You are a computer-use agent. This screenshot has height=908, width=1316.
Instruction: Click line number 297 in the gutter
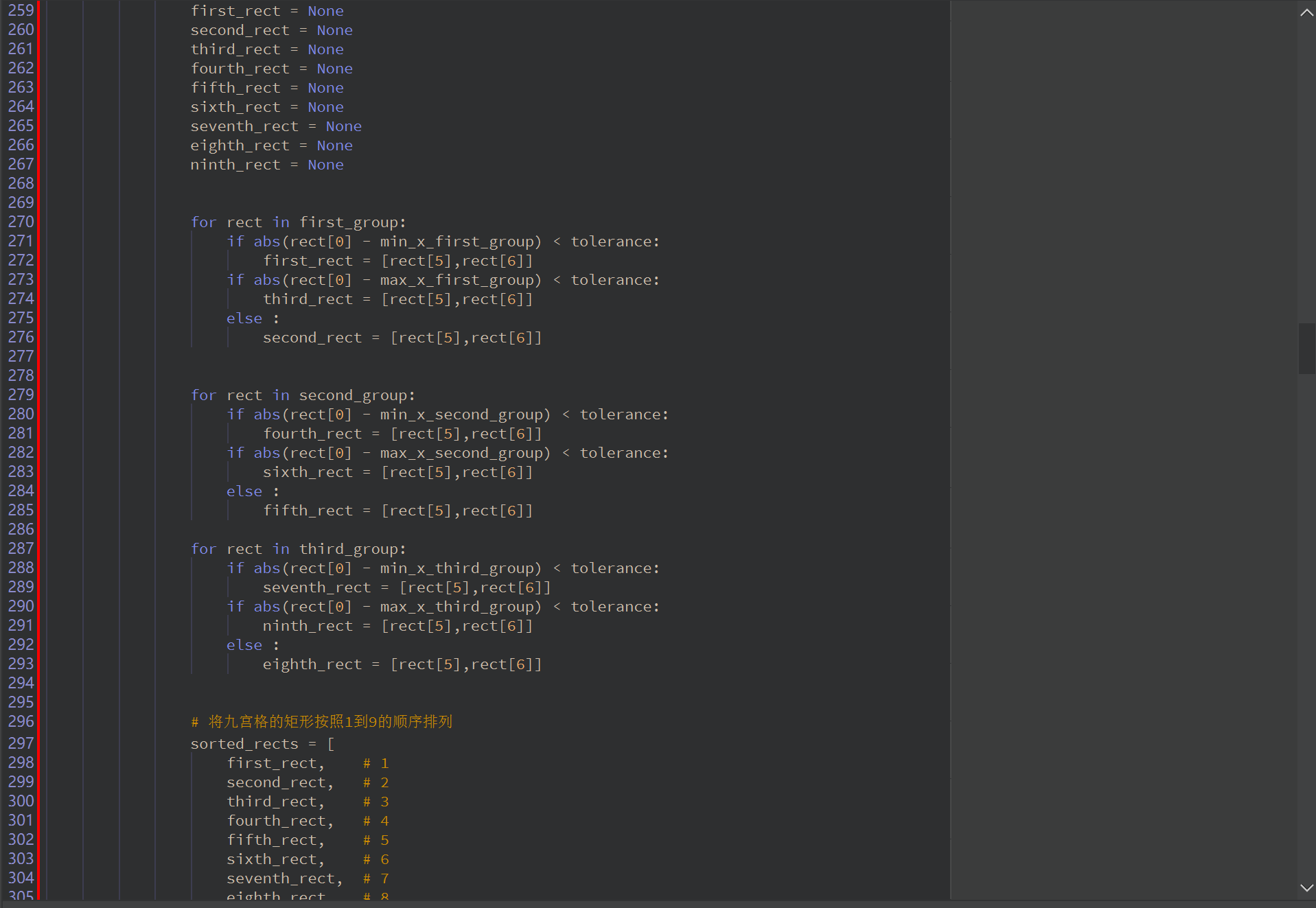click(x=21, y=743)
